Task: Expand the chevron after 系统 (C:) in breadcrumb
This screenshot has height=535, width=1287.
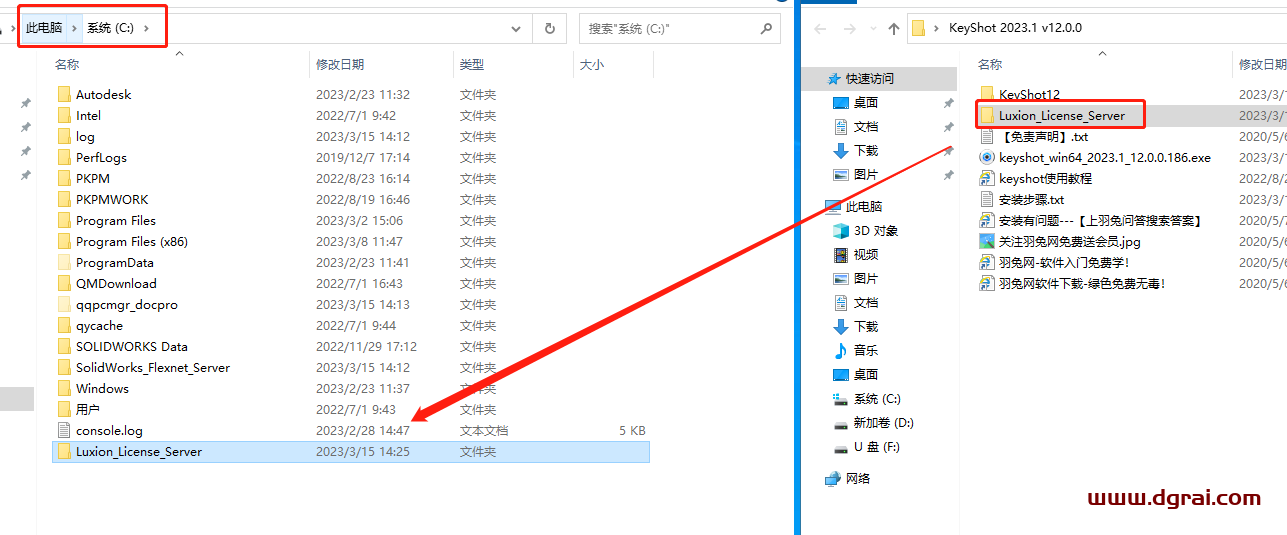Action: (x=146, y=28)
